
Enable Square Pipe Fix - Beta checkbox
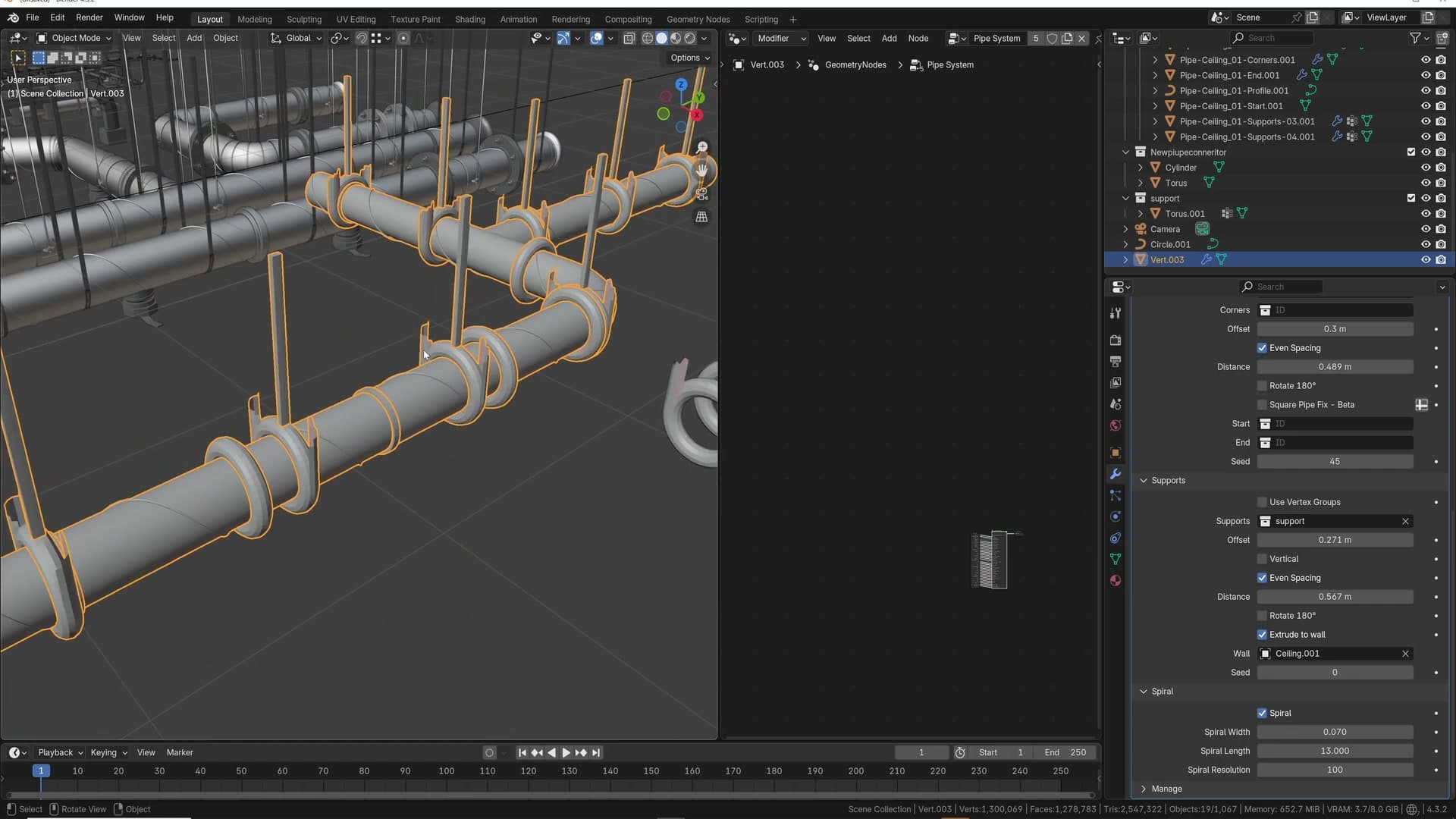[1262, 405]
